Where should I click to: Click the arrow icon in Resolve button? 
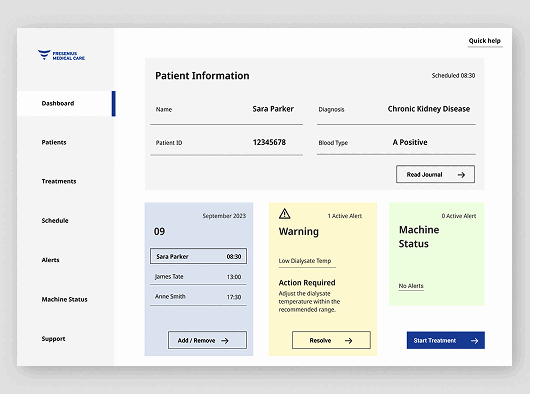click(348, 341)
